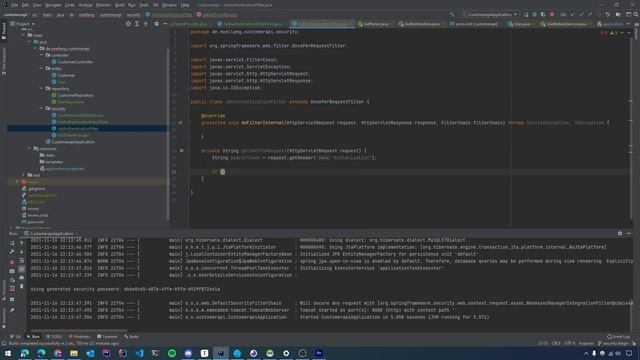
Task: Click the errors and warnings inspection indicator
Action: pos(609,33)
